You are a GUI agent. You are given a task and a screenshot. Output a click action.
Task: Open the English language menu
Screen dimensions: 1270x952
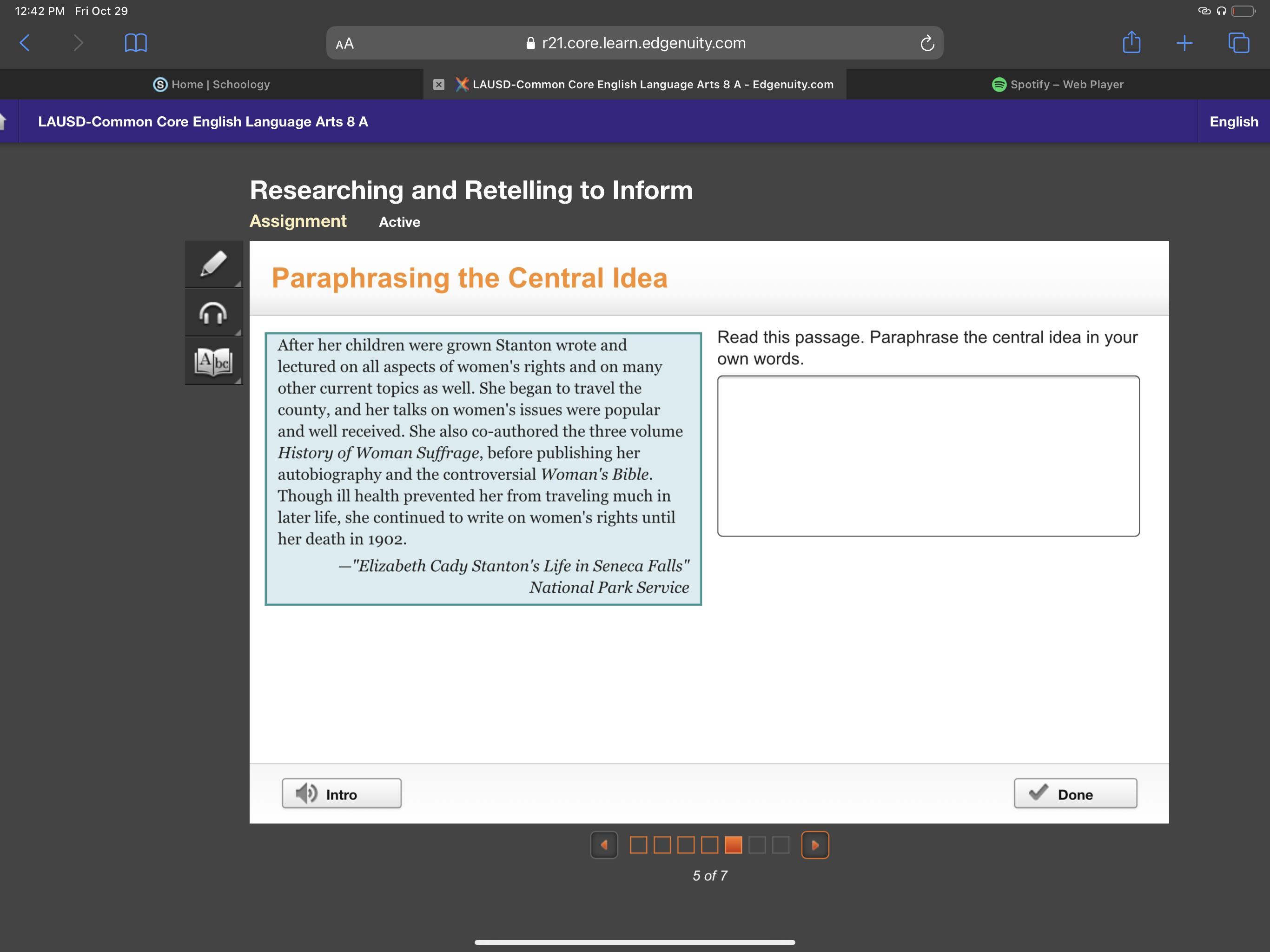[x=1233, y=122]
